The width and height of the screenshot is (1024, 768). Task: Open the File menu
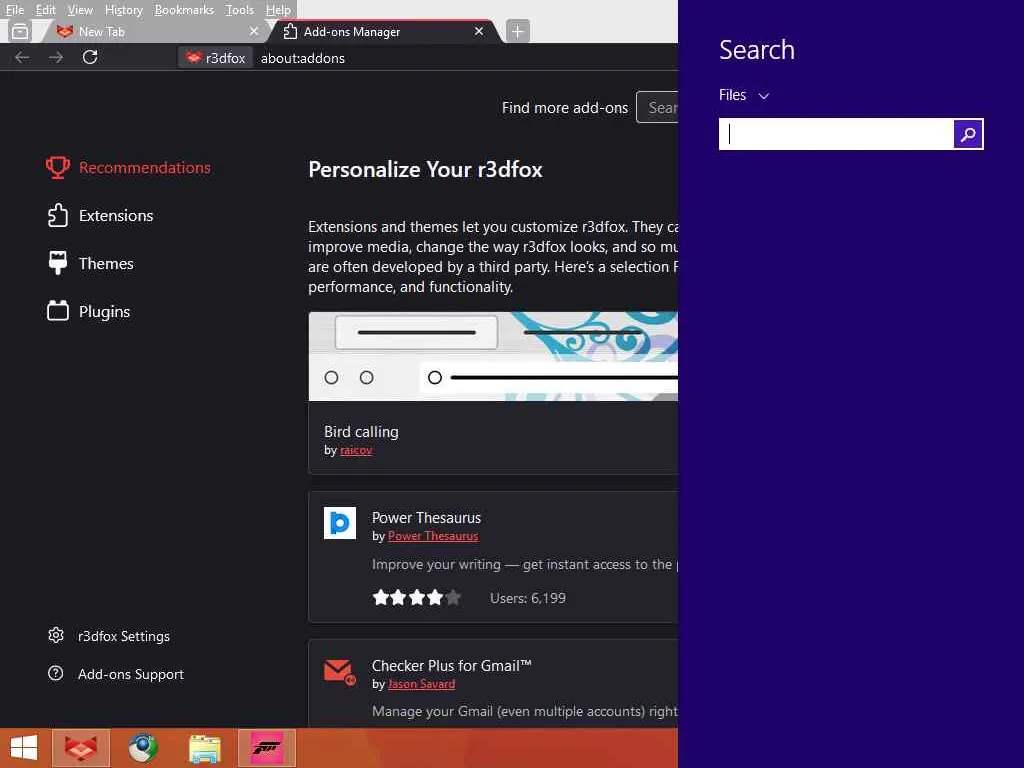[14, 10]
